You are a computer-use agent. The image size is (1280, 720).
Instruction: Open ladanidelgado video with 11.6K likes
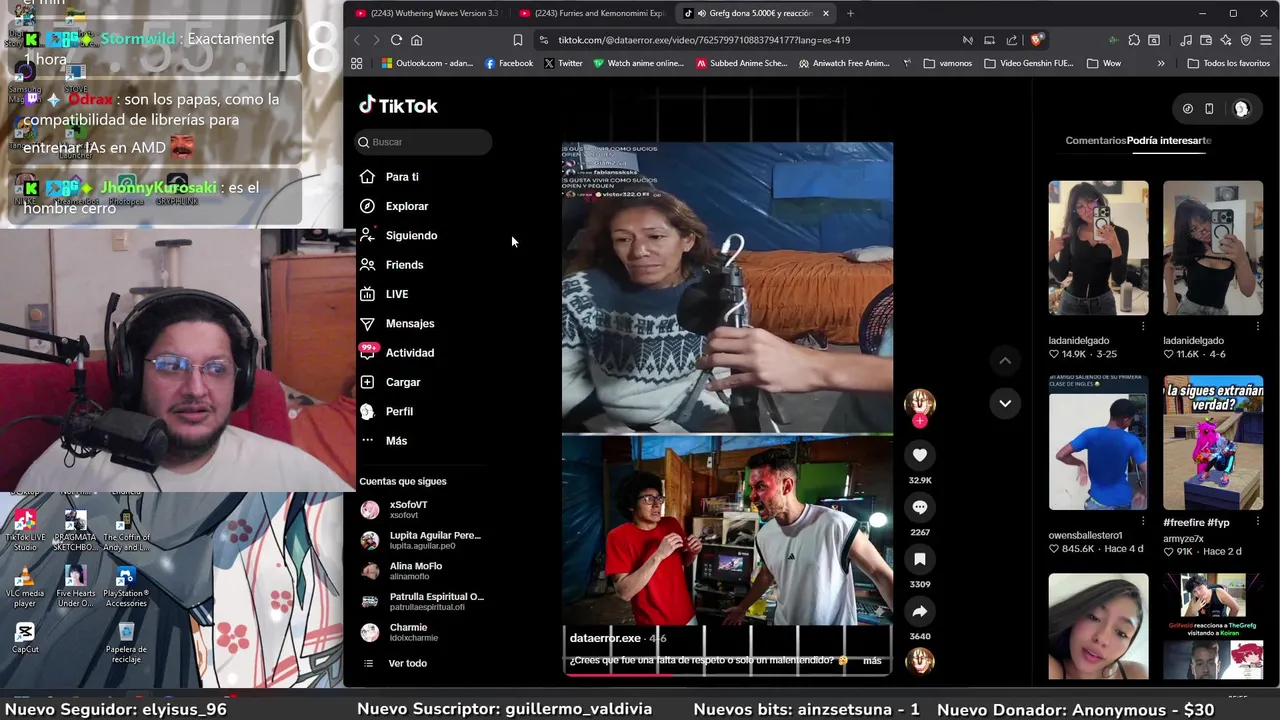point(1213,248)
